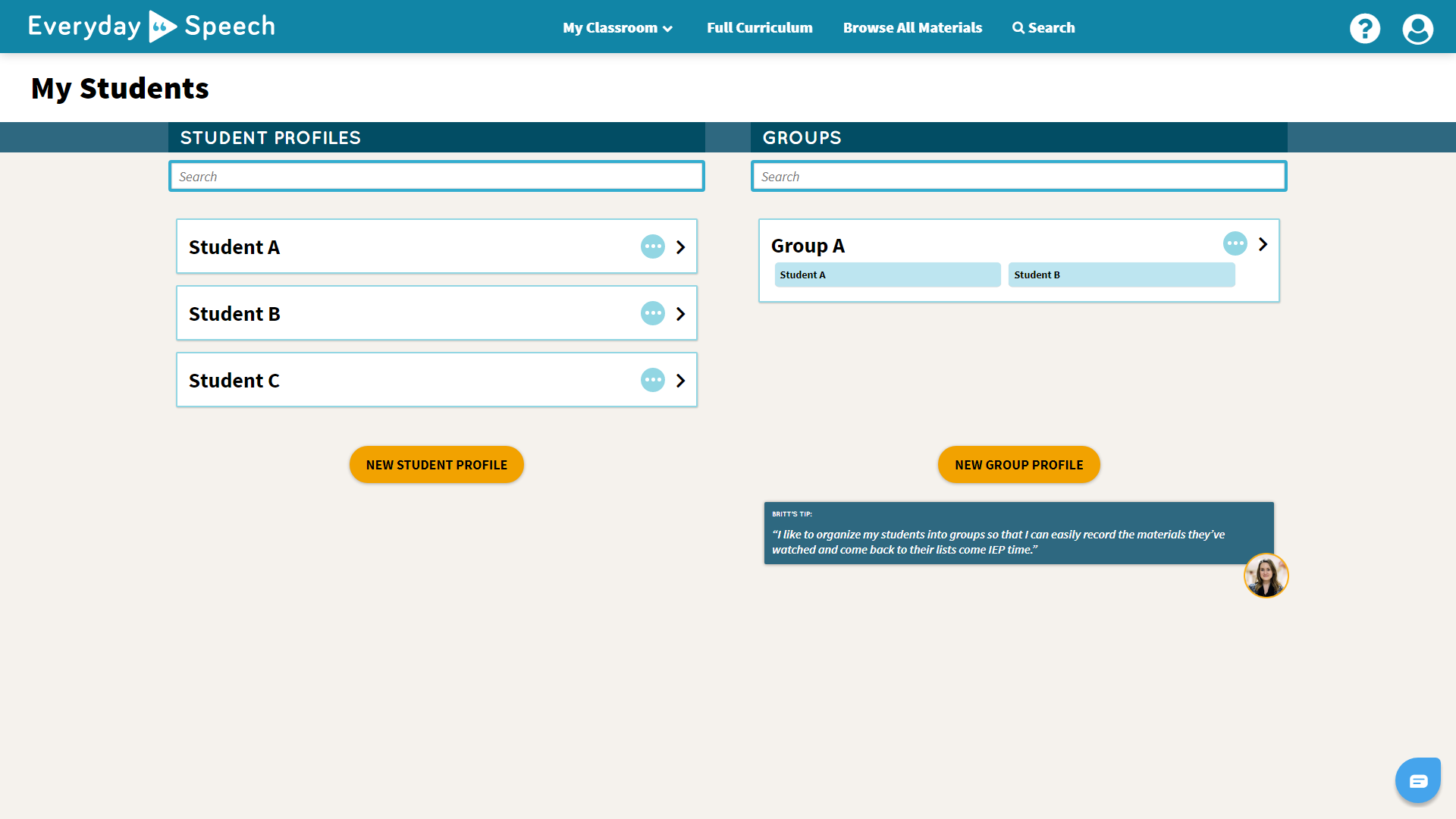Open Student C options ellipsis menu
1456x819 pixels.
pos(653,380)
